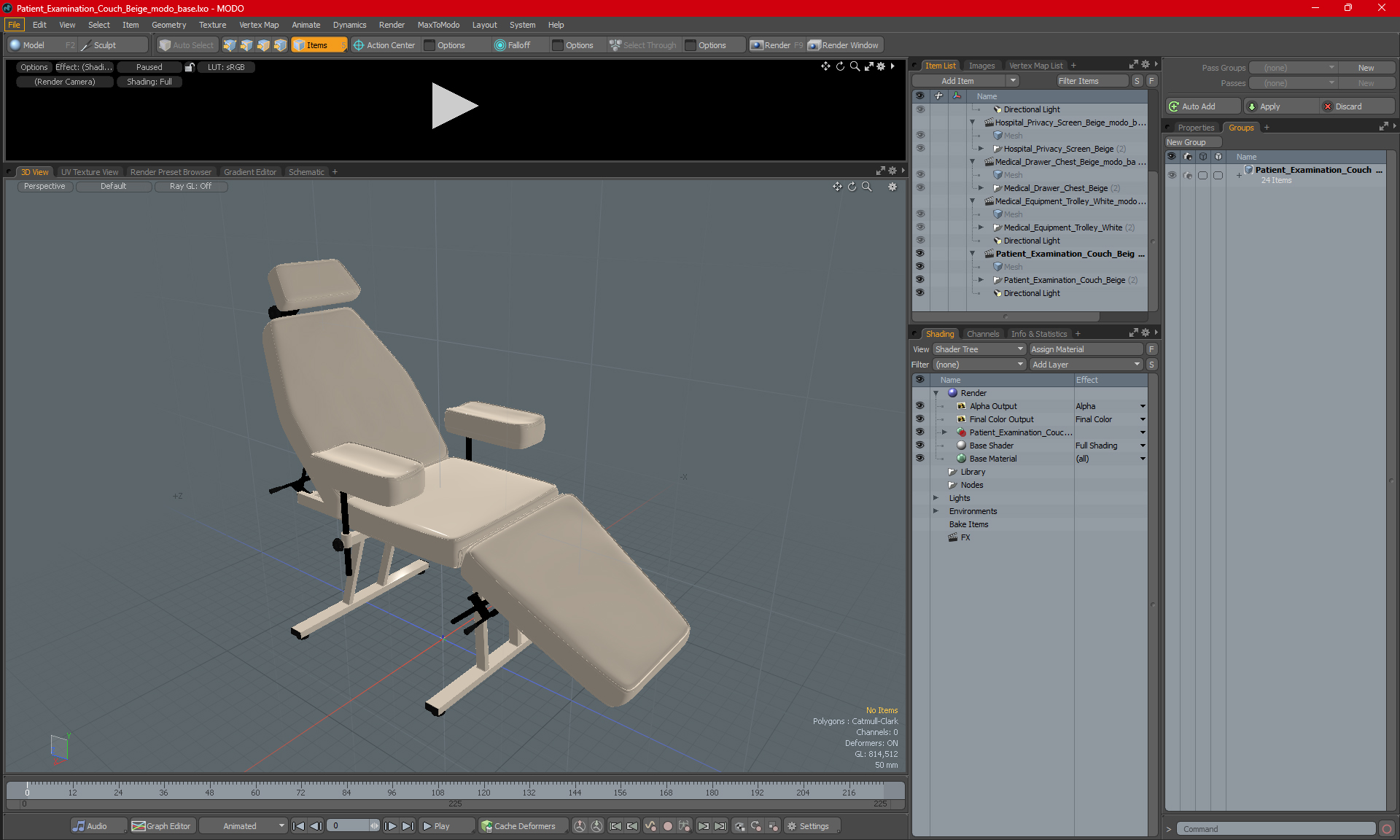
Task: Open the Animated keying dropdown
Action: (243, 826)
